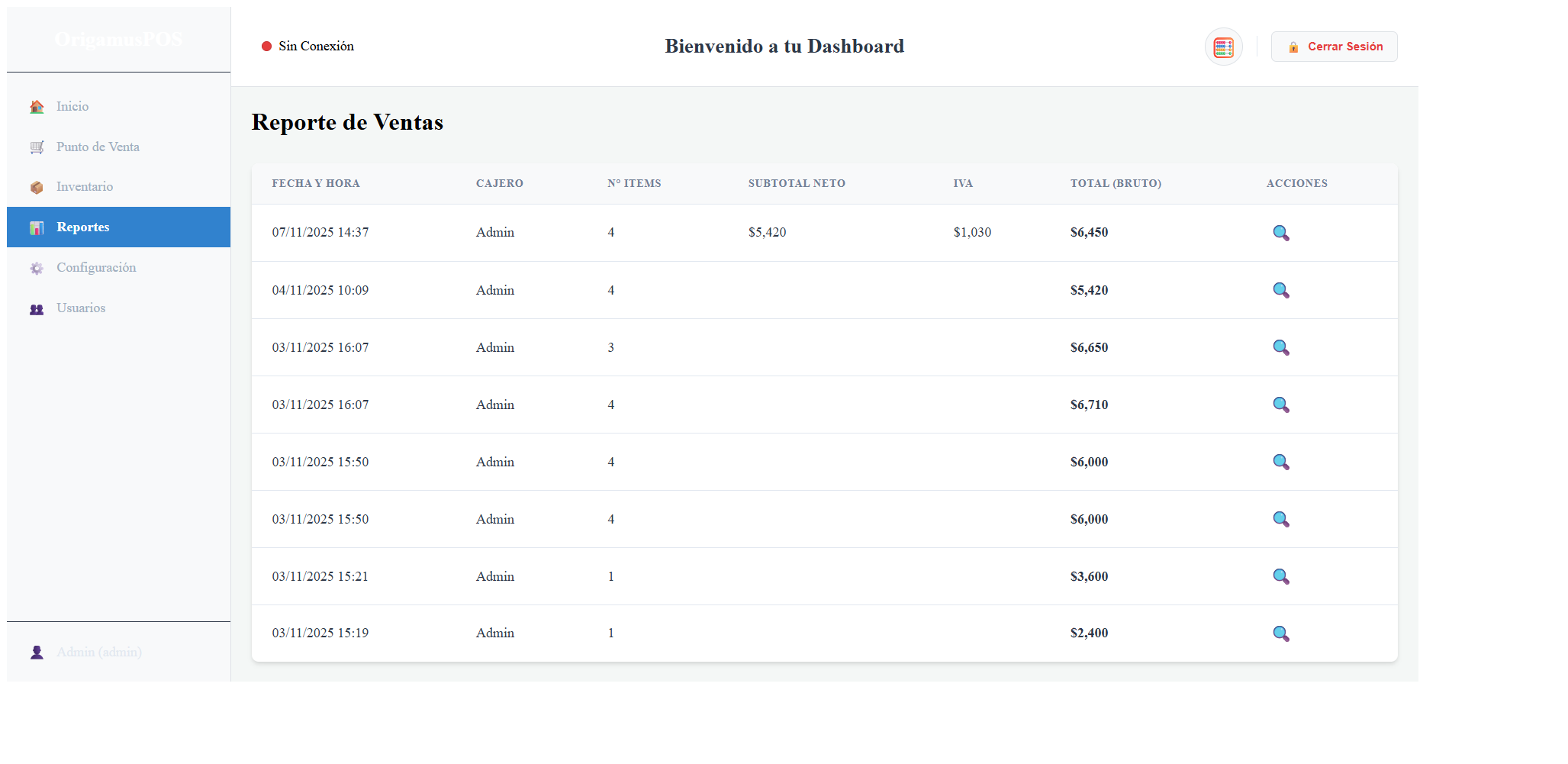Click the OrigamusPOS logo text

click(118, 40)
